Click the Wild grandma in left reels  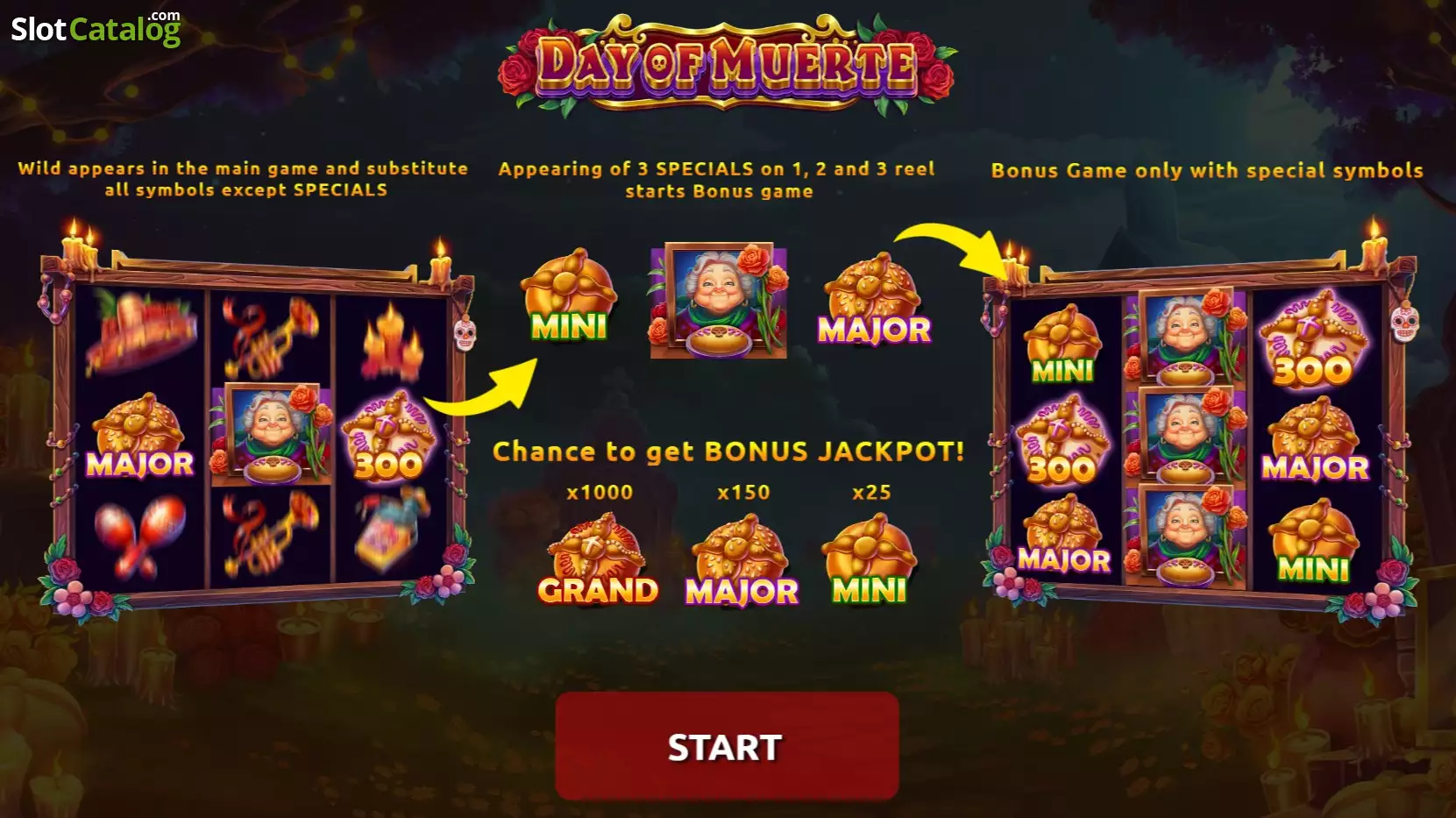point(272,434)
